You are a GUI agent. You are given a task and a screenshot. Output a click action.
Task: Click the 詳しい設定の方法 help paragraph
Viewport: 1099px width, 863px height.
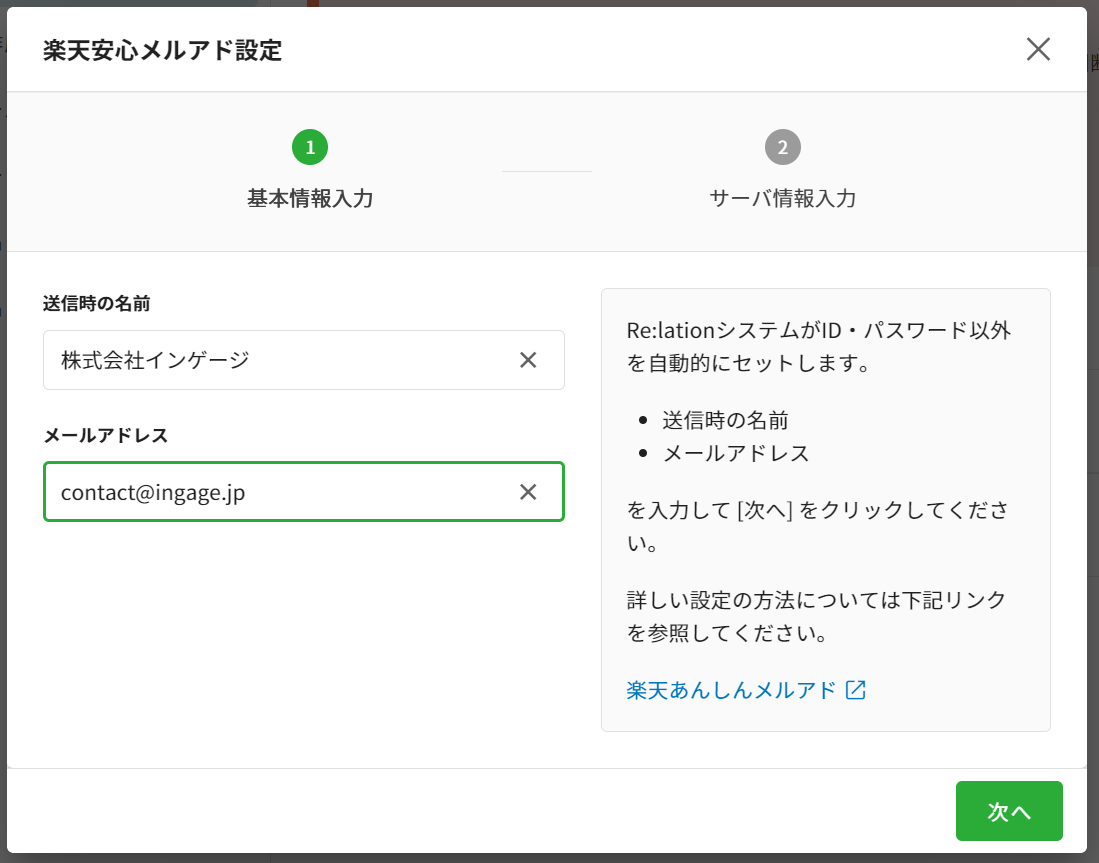816,617
